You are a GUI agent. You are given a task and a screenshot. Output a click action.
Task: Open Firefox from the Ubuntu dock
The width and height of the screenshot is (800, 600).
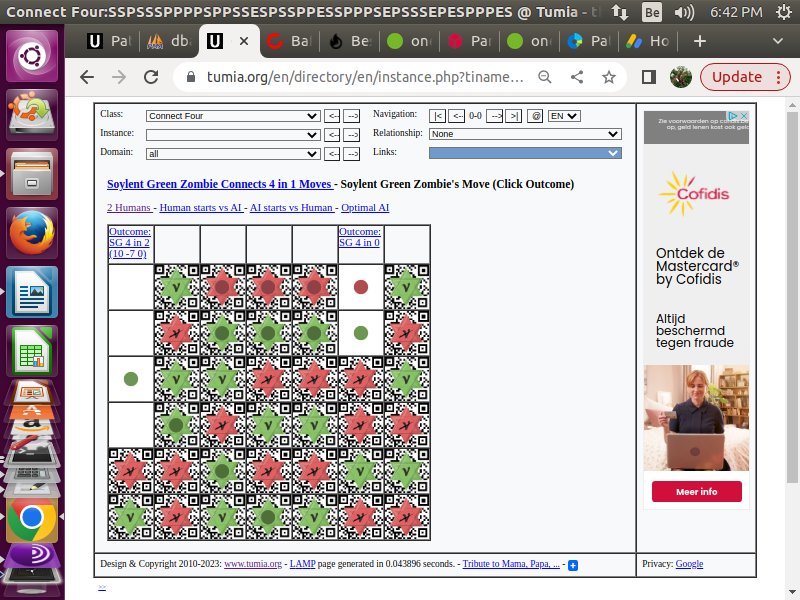[32, 235]
